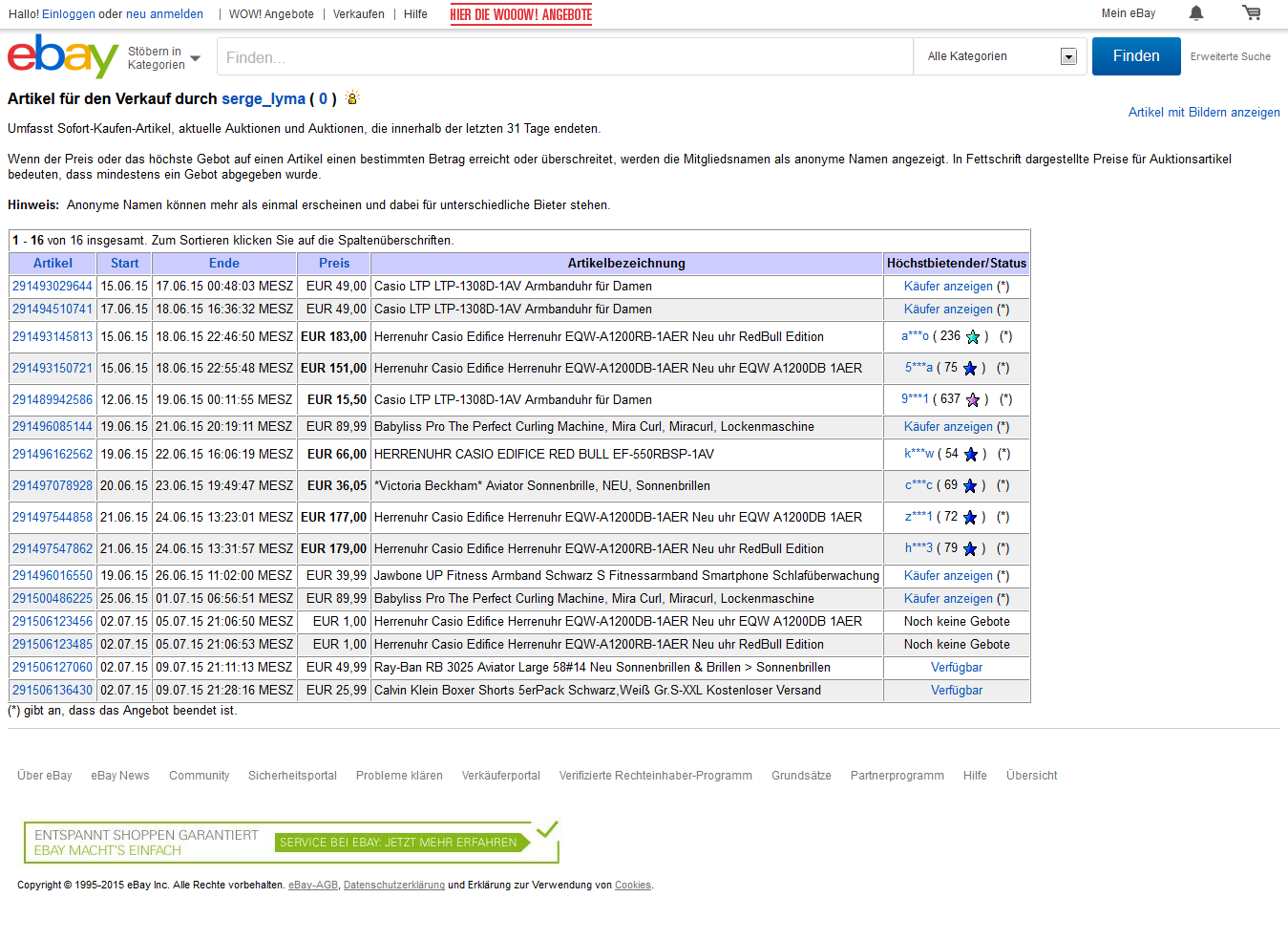Open Probleme klären footer link

pyautogui.click(x=399, y=776)
